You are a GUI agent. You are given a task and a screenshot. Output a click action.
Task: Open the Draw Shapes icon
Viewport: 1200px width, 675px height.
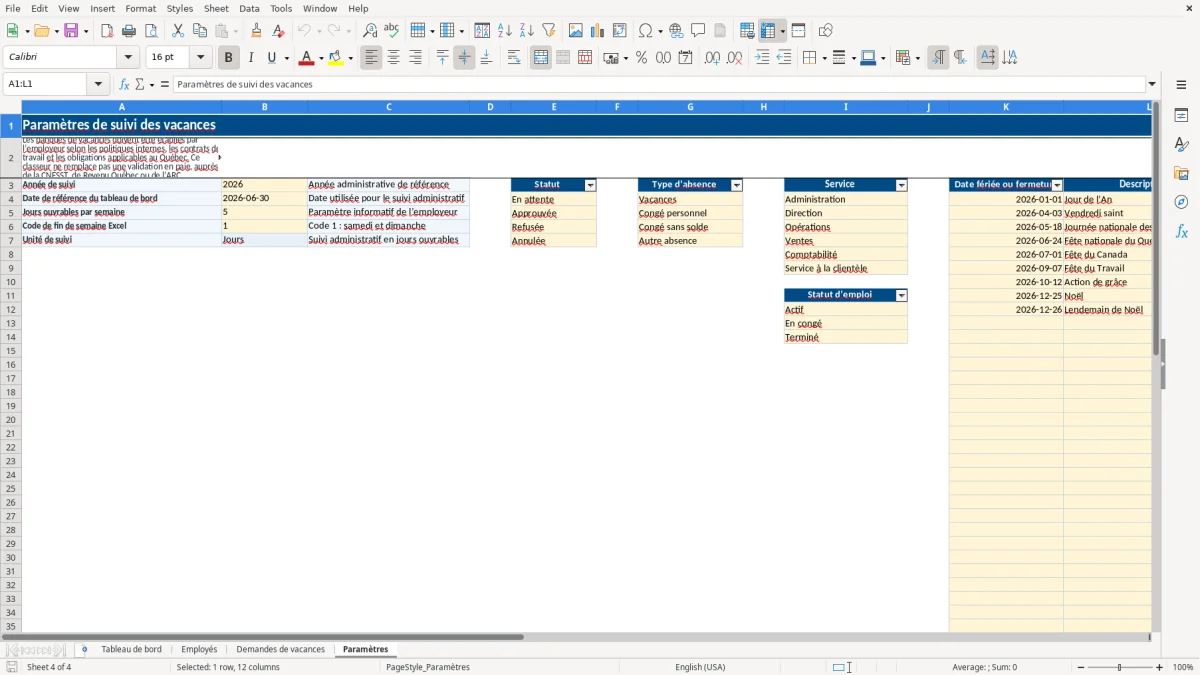coord(826,31)
